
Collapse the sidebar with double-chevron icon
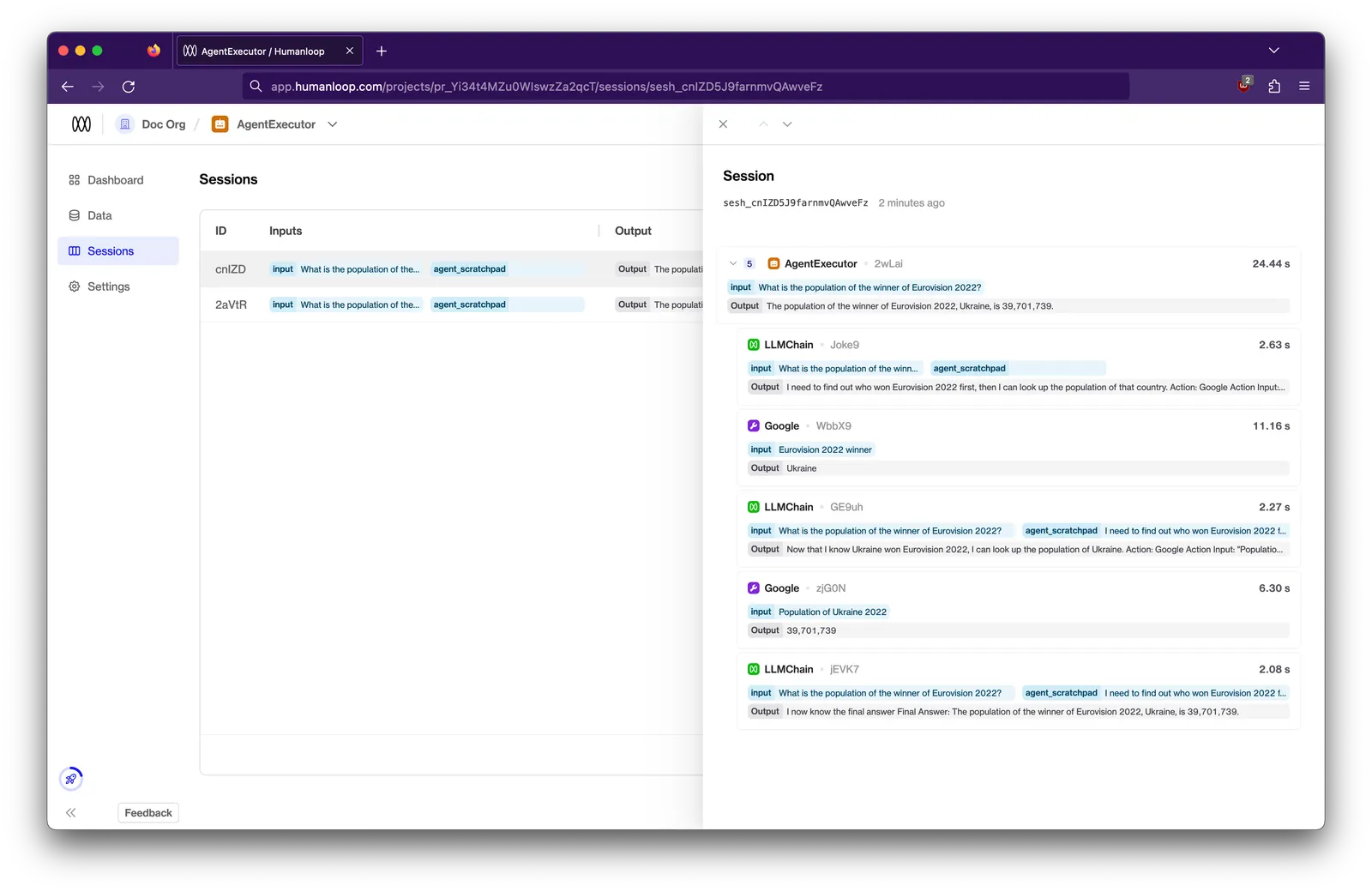click(71, 813)
